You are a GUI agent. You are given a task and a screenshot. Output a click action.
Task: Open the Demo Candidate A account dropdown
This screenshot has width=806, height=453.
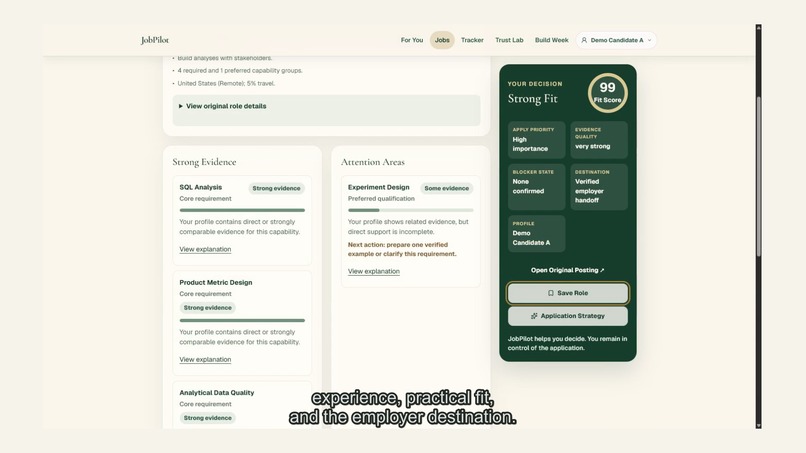coord(616,40)
